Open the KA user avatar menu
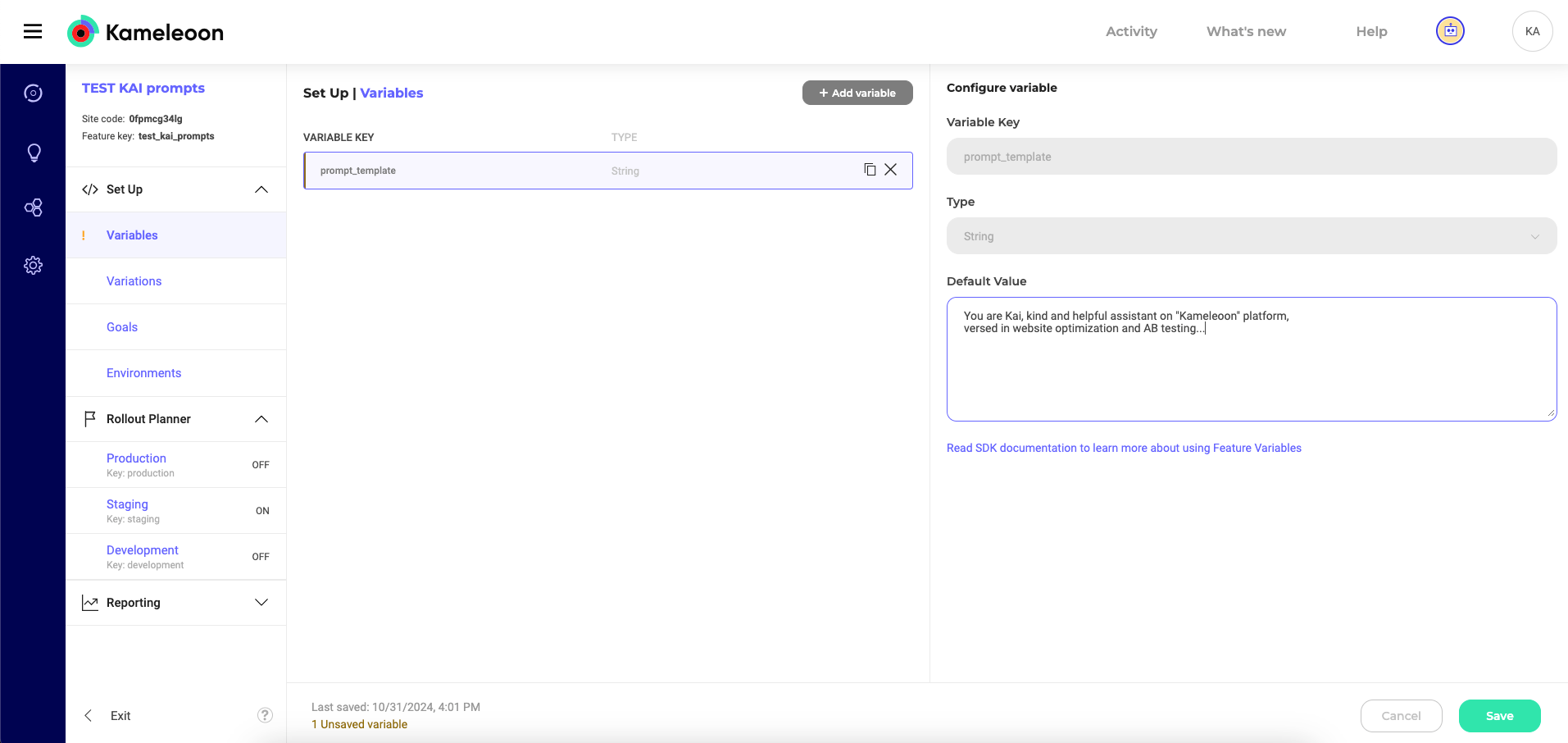1568x743 pixels. [x=1532, y=31]
